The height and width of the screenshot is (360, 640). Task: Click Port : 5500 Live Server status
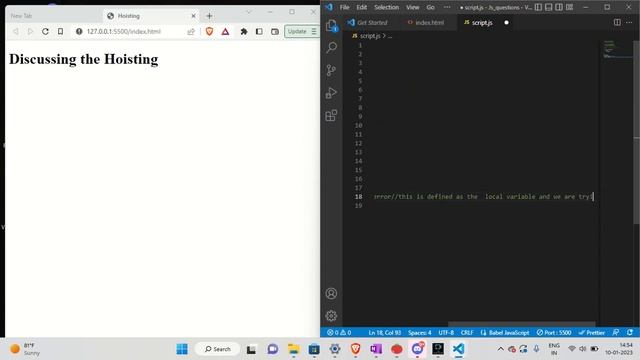pos(554,333)
